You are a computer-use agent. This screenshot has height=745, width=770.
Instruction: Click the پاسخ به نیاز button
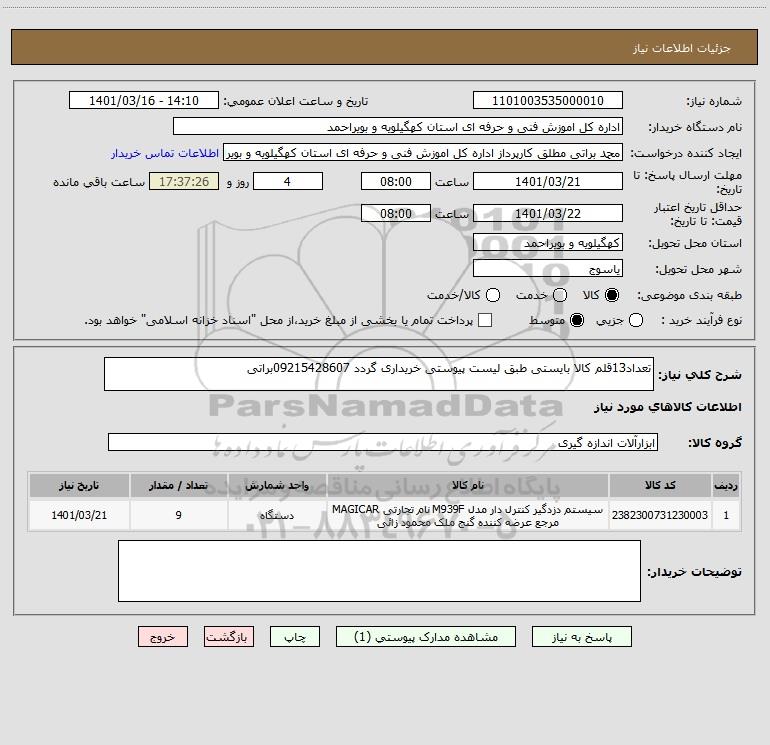tap(581, 637)
